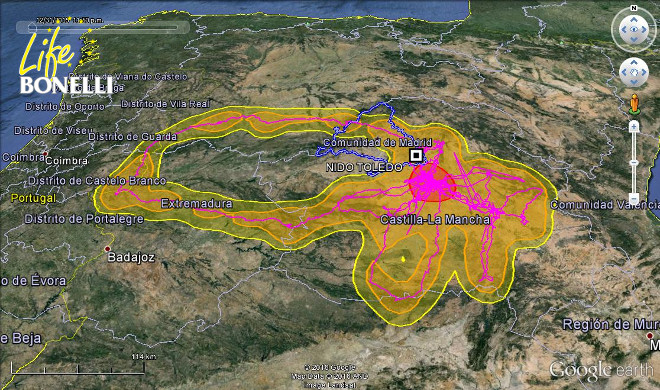Click the 'Distrito de Vila Real' label

point(165,103)
